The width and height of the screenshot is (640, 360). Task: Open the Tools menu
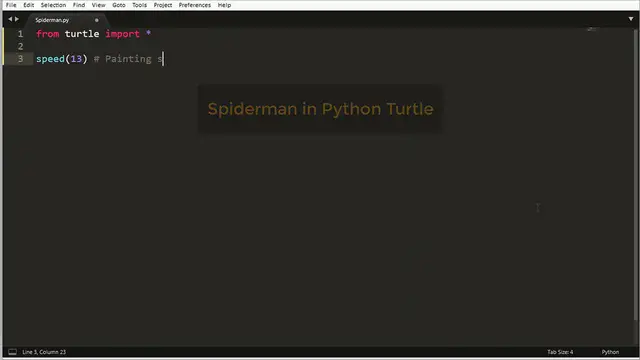(x=139, y=5)
